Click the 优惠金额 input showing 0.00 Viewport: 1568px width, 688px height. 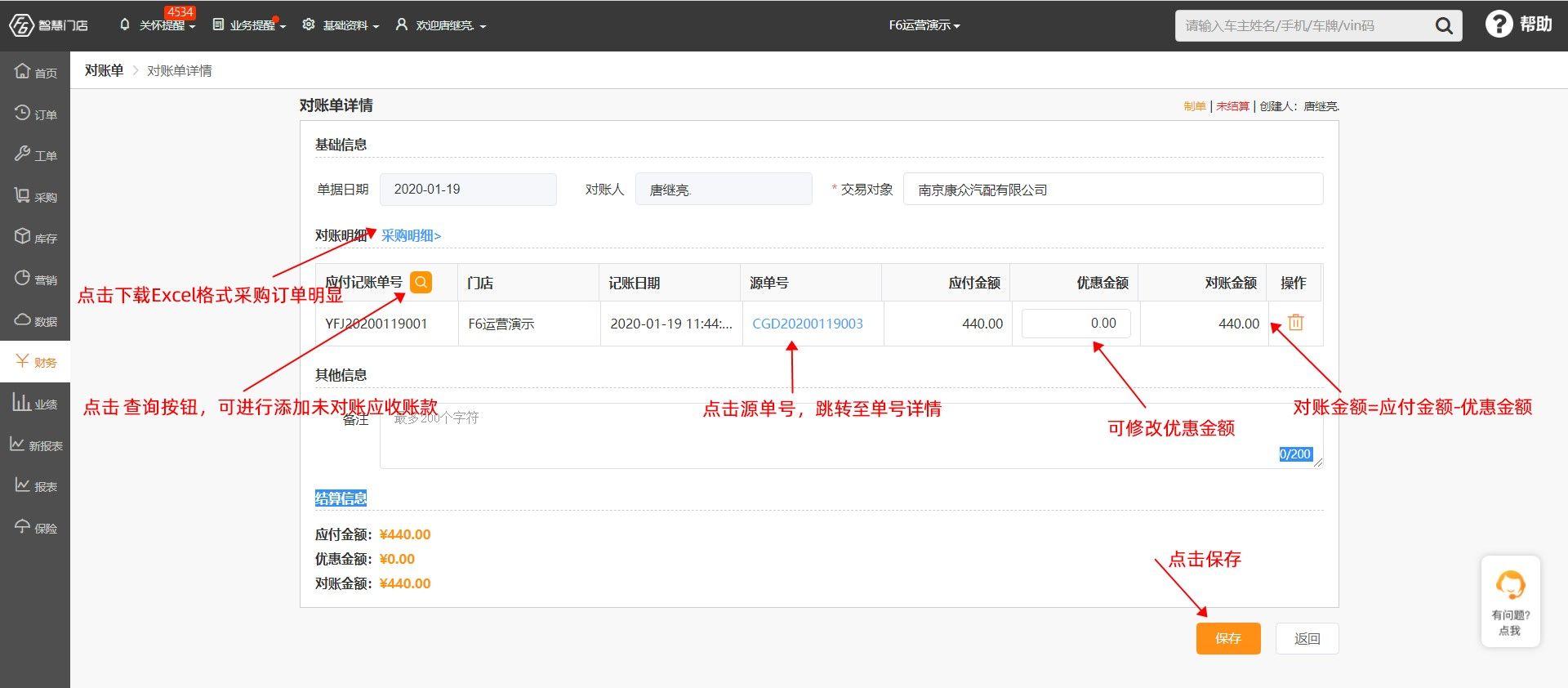click(1076, 323)
